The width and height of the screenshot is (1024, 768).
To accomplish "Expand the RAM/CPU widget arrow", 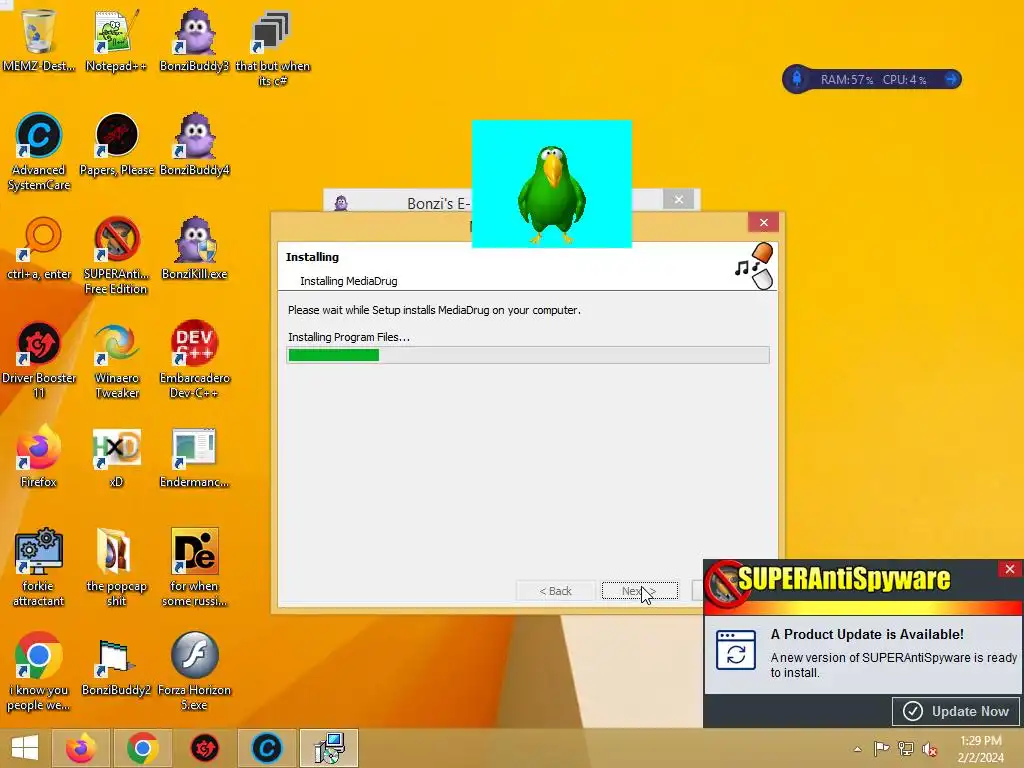I will coord(951,79).
